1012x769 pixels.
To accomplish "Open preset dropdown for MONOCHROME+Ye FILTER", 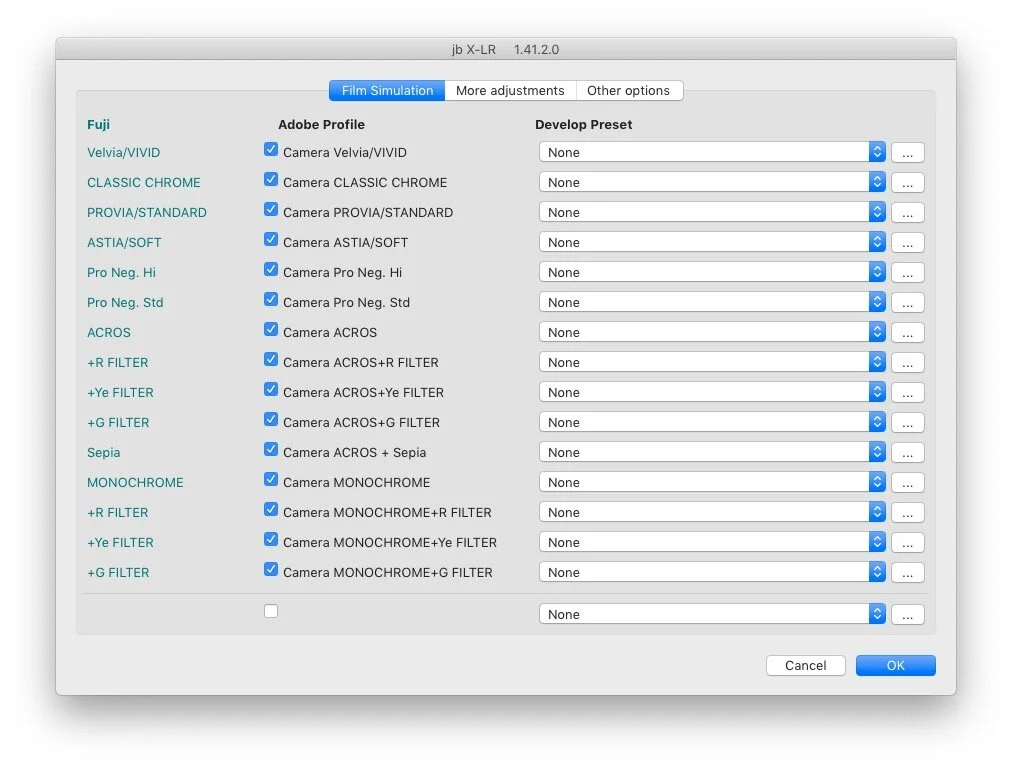I will (712, 542).
